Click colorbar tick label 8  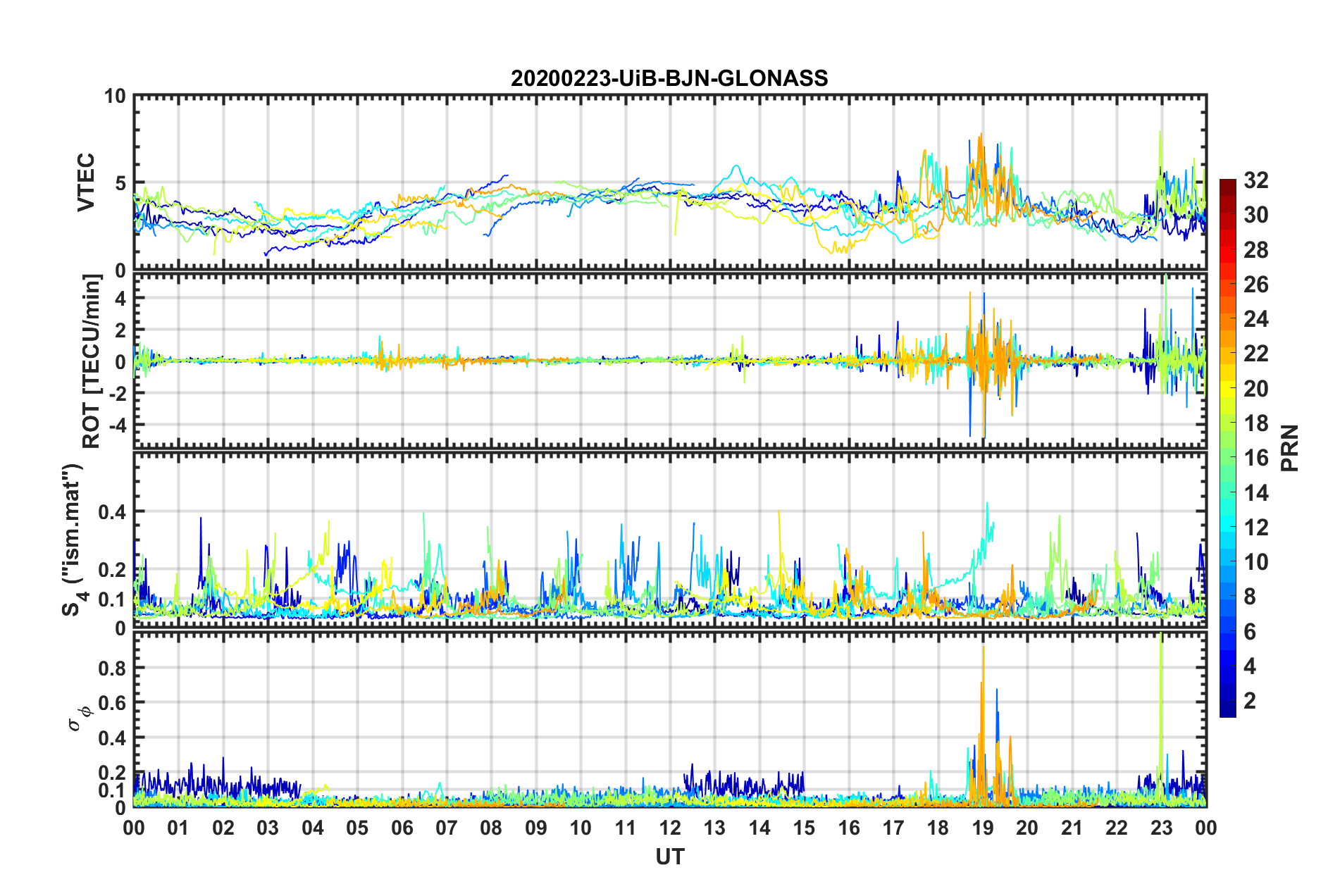(1249, 597)
